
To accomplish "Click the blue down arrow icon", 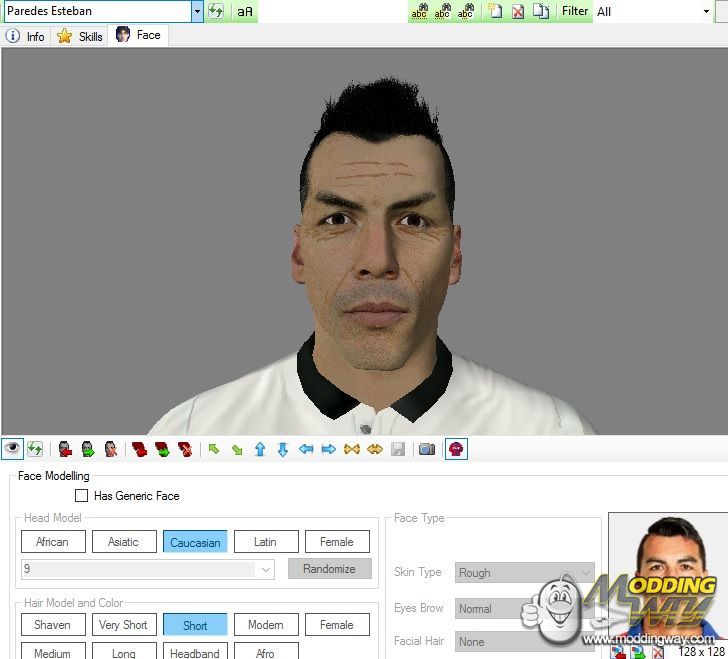I will [283, 449].
